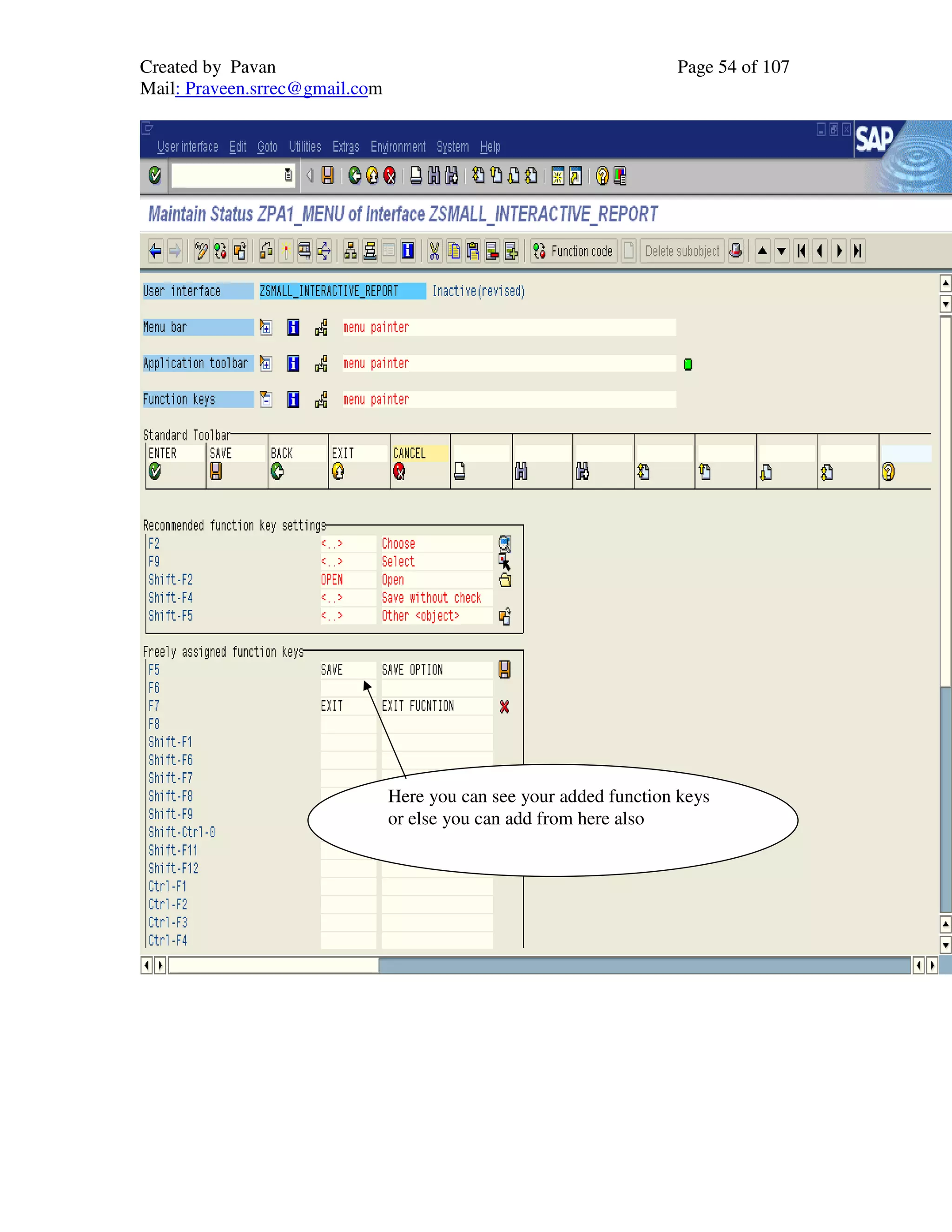Click the Save icon beside SAVE OPTION
The image size is (952, 1232).
click(x=505, y=669)
